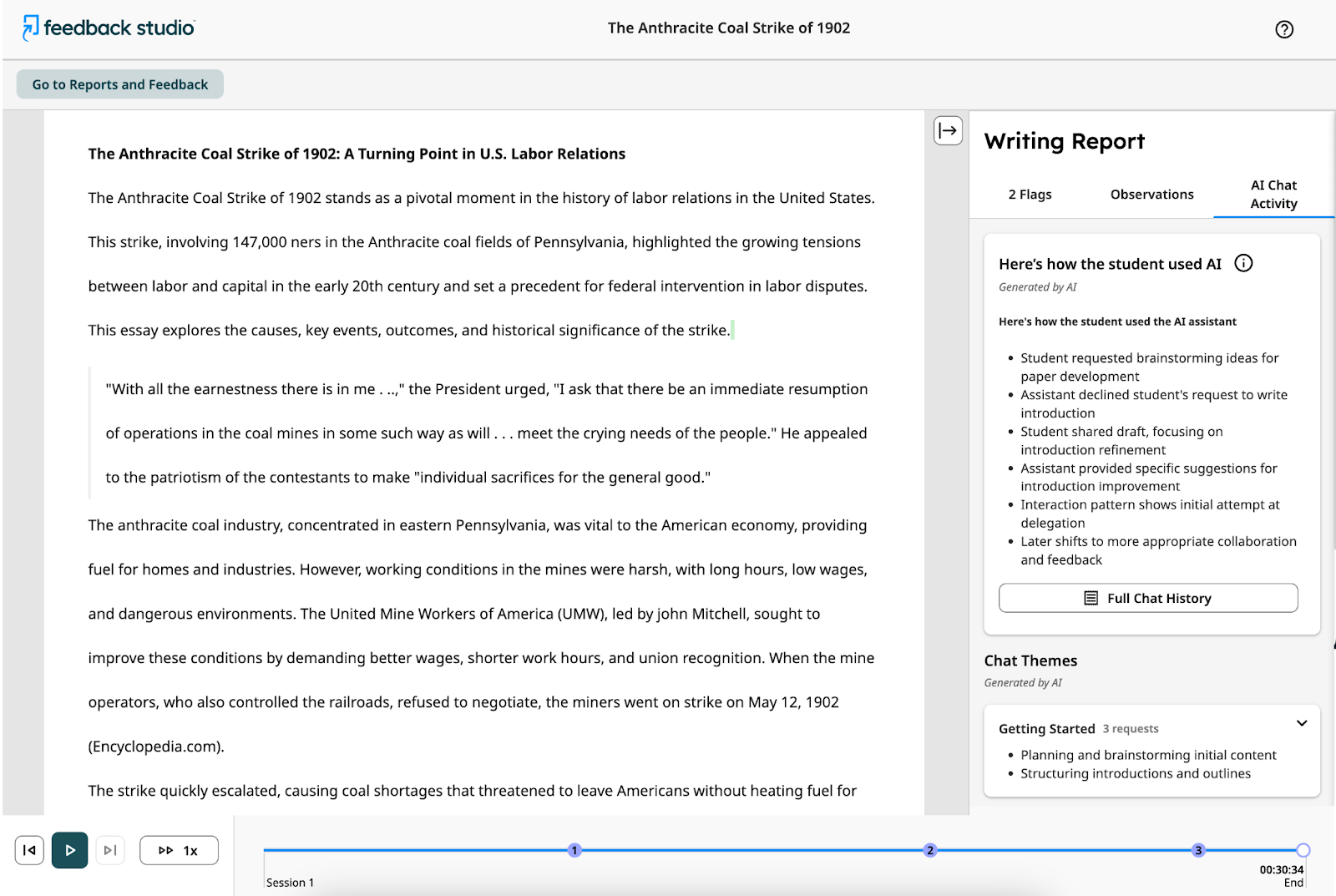The image size is (1336, 896).
Task: Collapse the Writing Report side panel
Action: [948, 130]
